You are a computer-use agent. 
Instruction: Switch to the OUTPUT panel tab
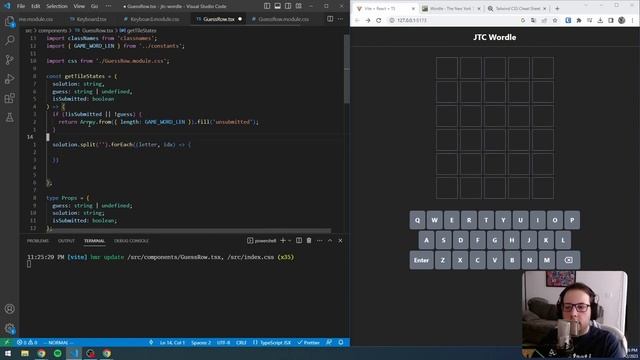pyautogui.click(x=66, y=241)
